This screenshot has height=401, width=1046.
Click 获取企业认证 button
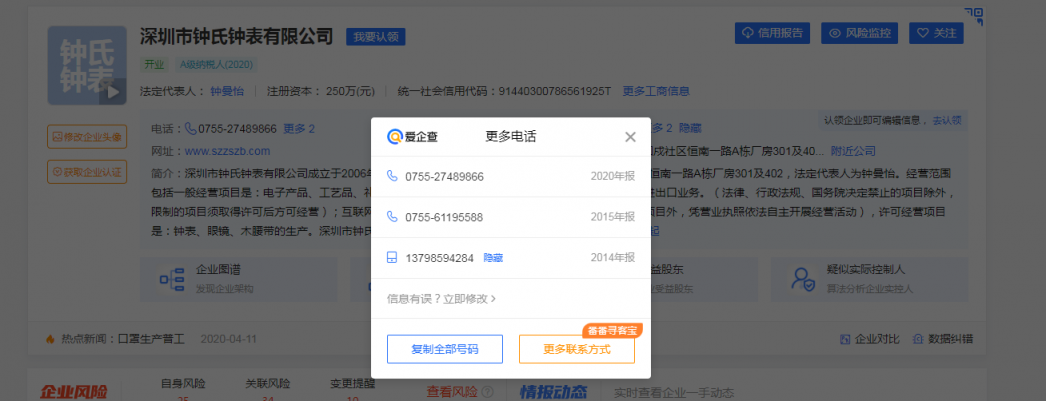87,171
